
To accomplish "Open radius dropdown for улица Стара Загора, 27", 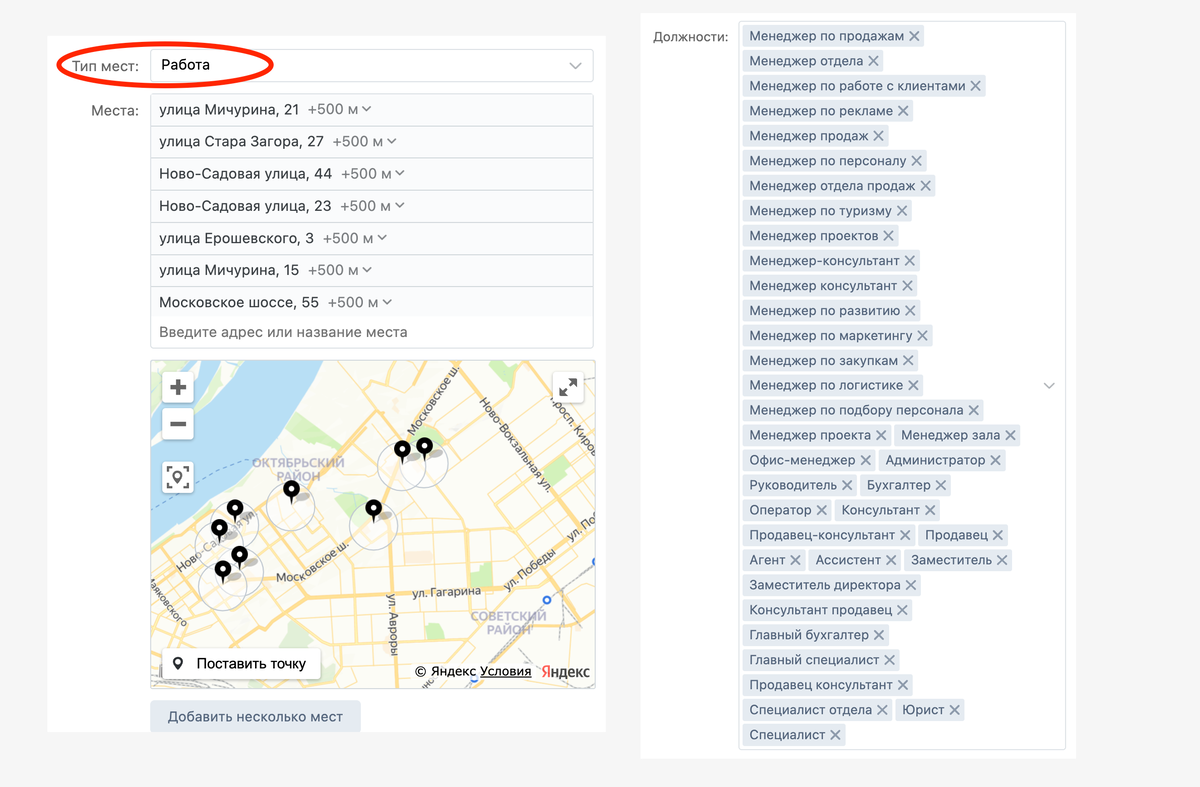I will [365, 141].
